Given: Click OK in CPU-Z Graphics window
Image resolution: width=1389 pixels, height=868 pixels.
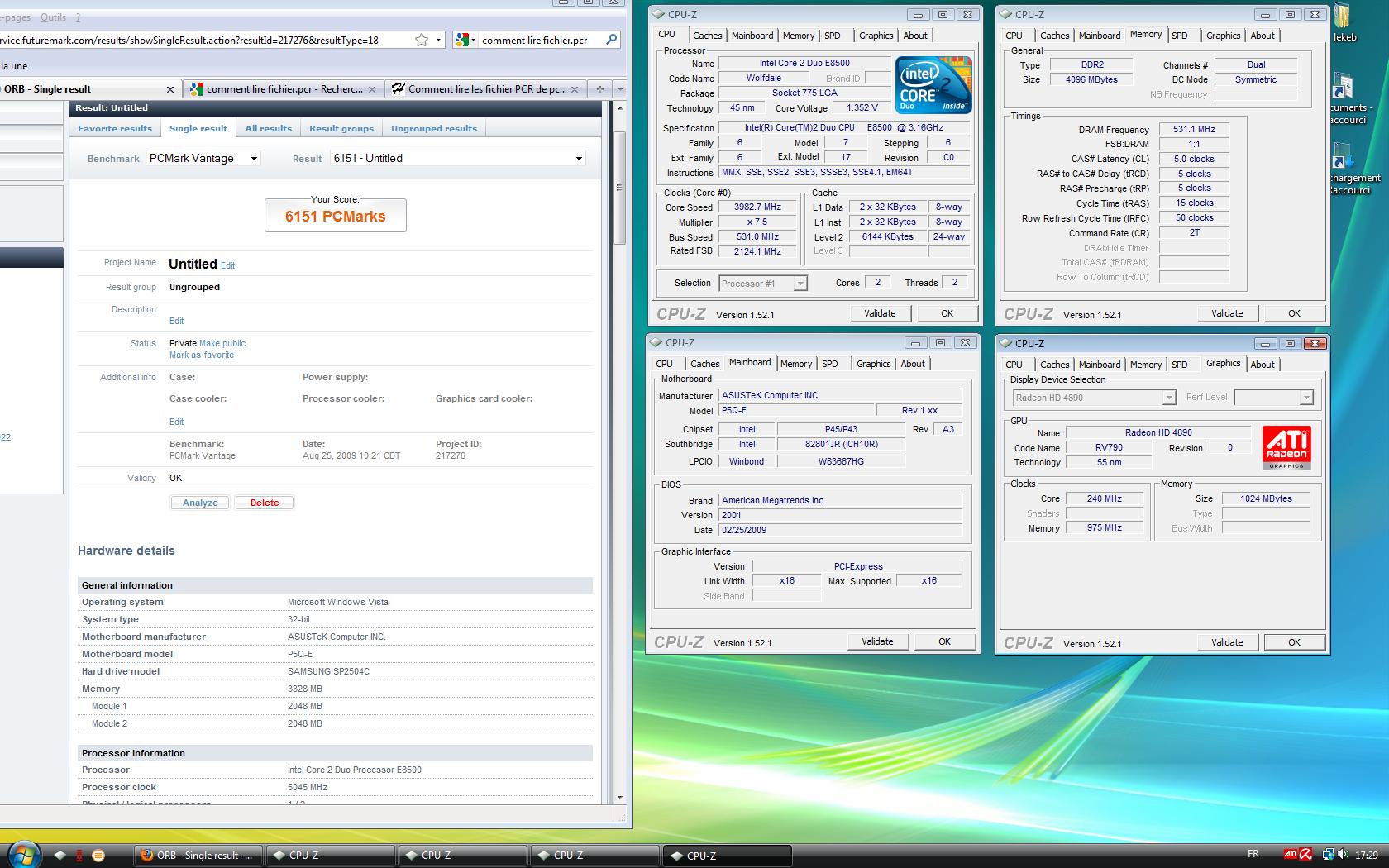Looking at the screenshot, I should 1295,642.
